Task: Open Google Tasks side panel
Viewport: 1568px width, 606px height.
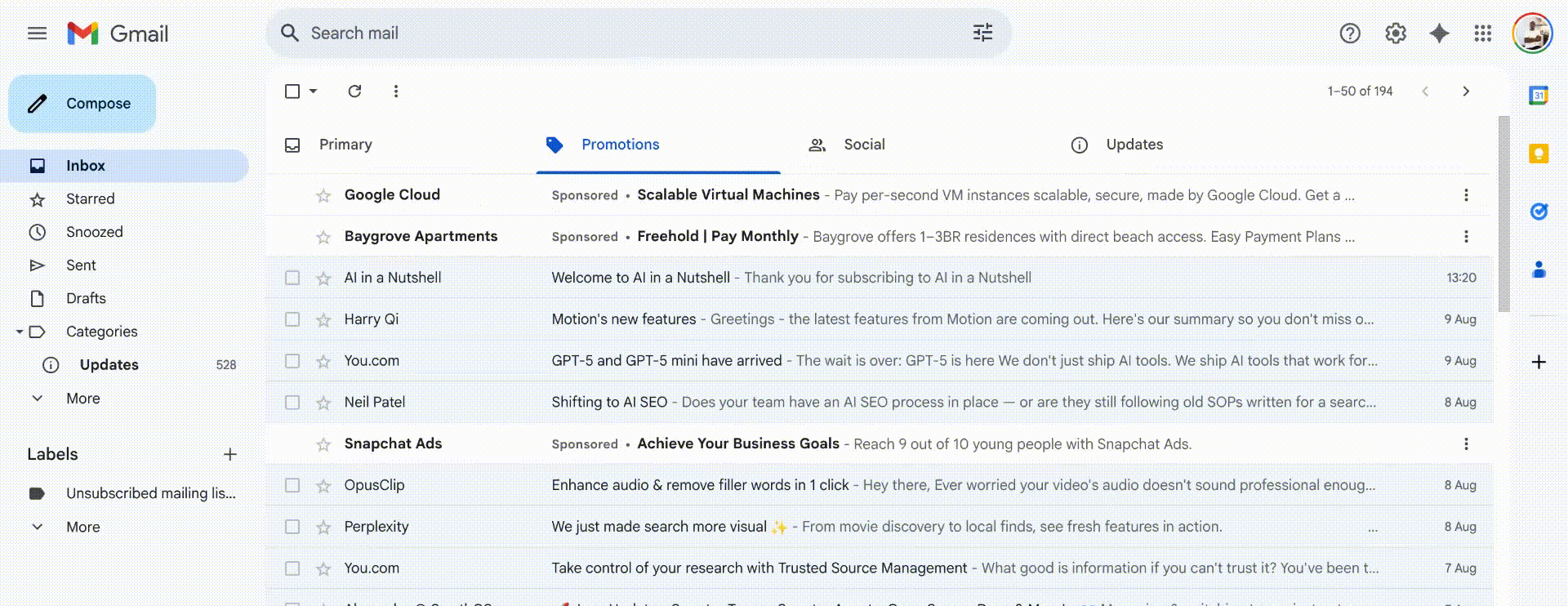Action: tap(1539, 212)
